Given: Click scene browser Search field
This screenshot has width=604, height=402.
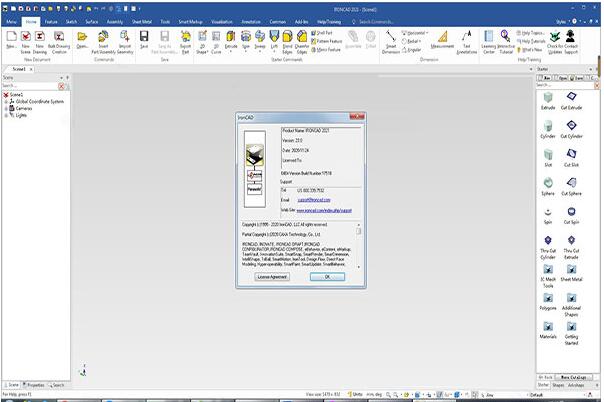Looking at the screenshot, I should pyautogui.click(x=30, y=86).
